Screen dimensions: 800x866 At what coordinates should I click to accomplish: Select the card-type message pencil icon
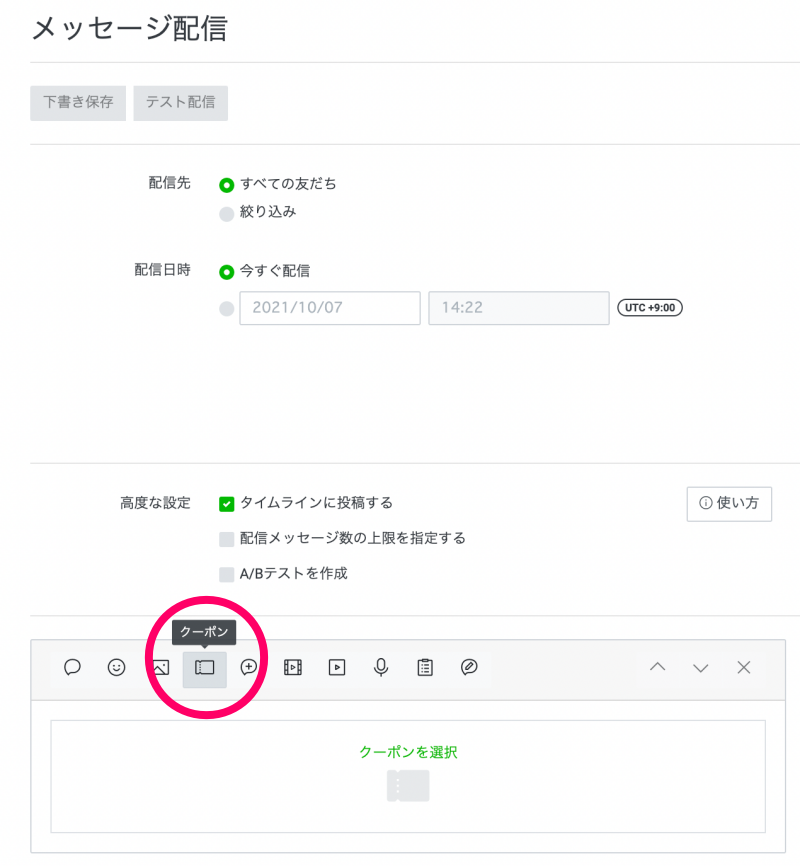click(469, 668)
